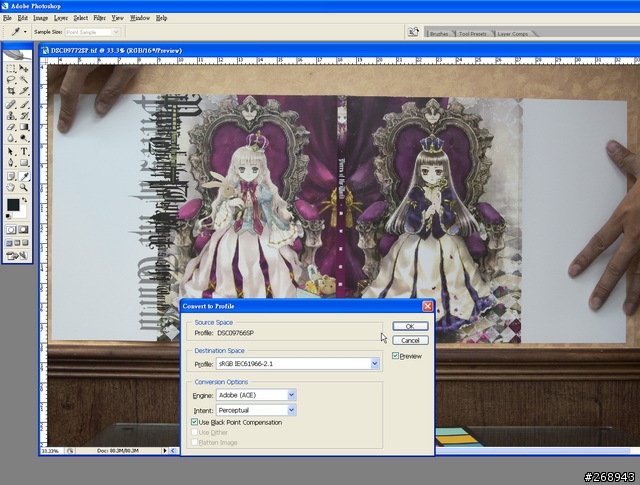Open the Select menu
The image size is (640, 485).
(80, 18)
